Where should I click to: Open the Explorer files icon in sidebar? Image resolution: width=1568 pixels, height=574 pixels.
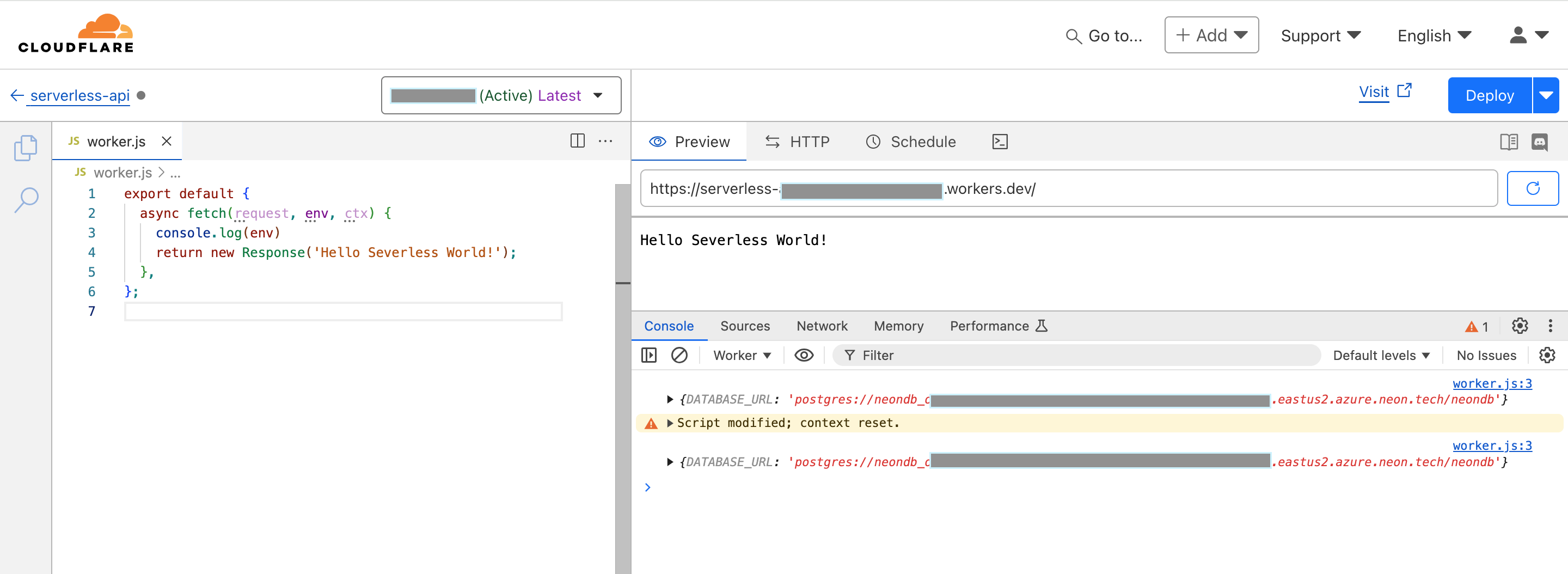pos(26,148)
